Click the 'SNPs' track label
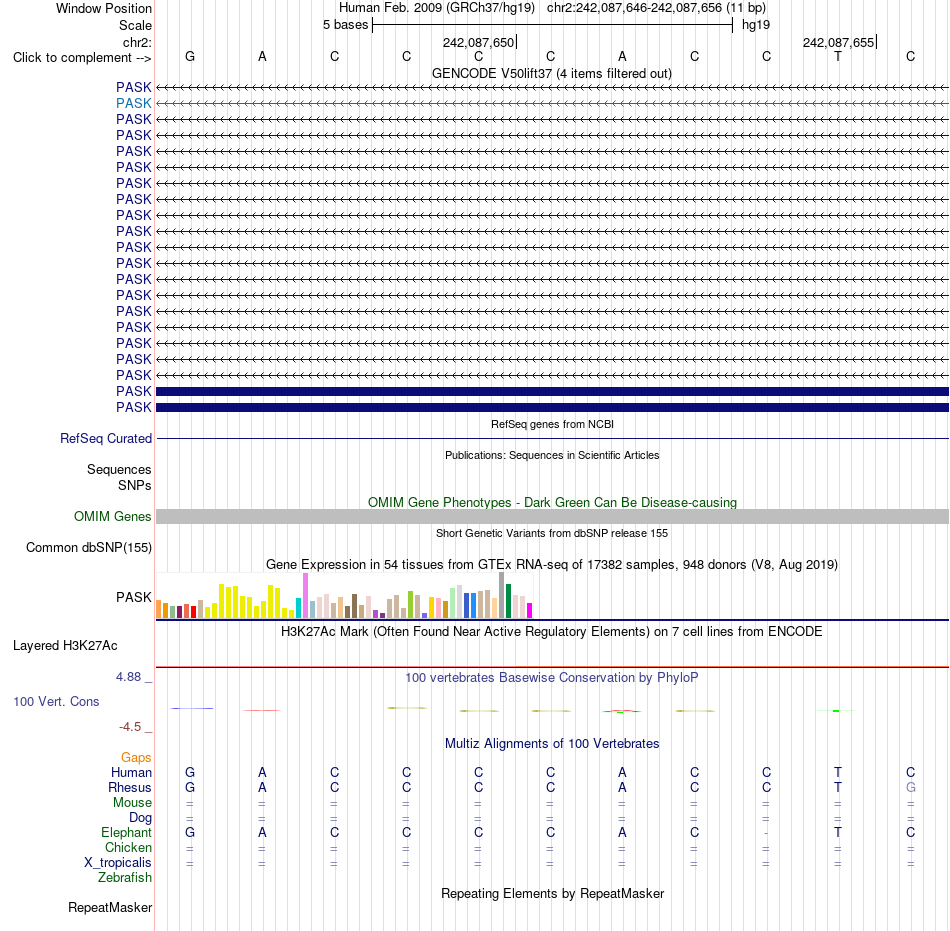 pos(135,485)
